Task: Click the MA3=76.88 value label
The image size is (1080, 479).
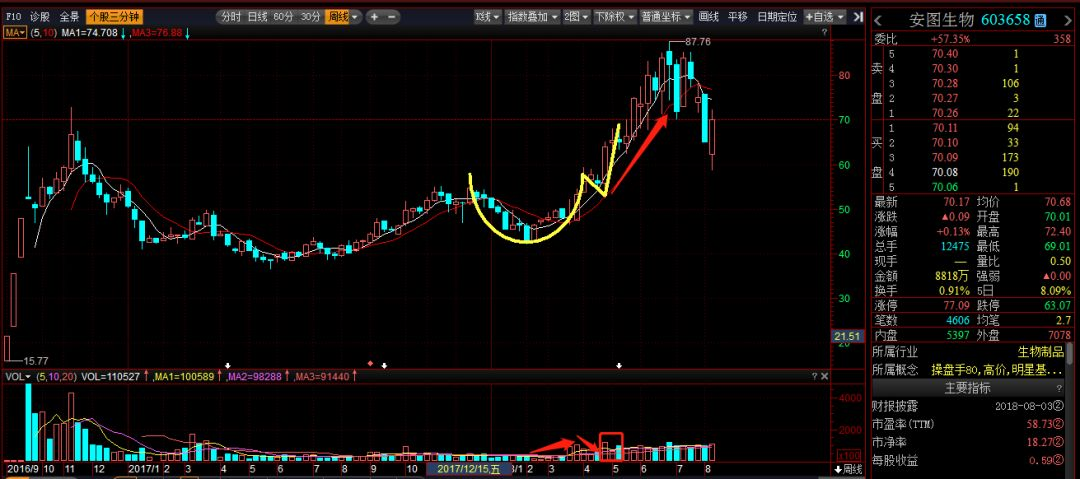Action: coord(157,32)
